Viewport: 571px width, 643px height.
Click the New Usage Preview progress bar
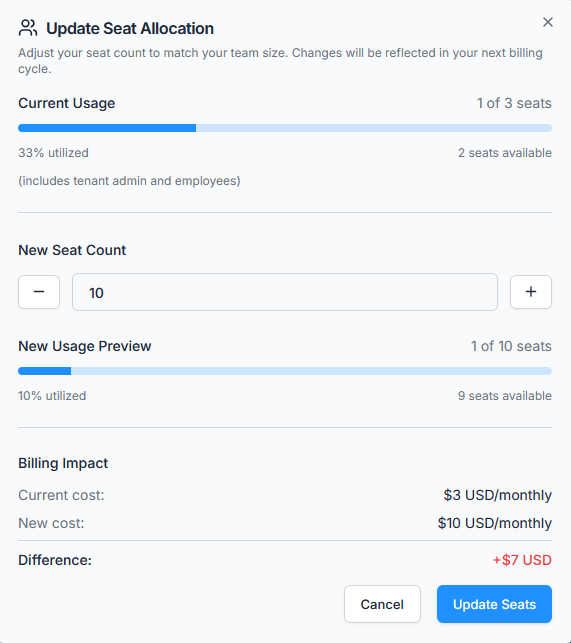(285, 371)
